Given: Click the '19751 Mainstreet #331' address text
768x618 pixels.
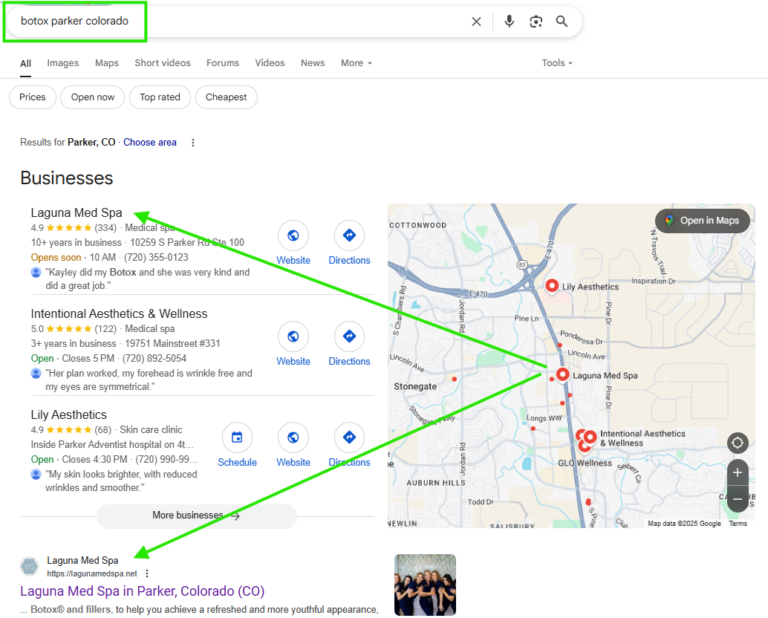Looking at the screenshot, I should [x=172, y=344].
